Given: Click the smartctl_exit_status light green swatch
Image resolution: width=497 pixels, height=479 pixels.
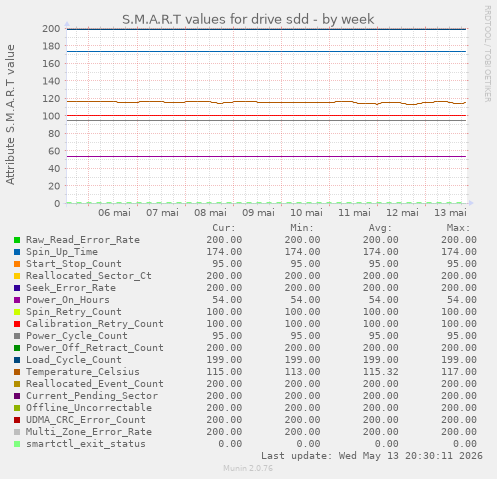Looking at the screenshot, I should [17, 444].
